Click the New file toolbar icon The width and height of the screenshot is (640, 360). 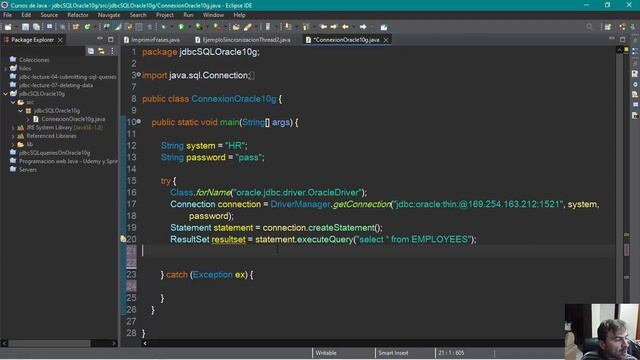click(8, 27)
